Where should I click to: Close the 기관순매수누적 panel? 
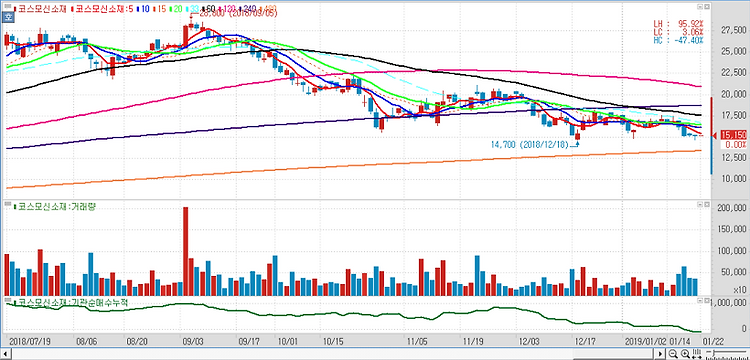(706, 300)
